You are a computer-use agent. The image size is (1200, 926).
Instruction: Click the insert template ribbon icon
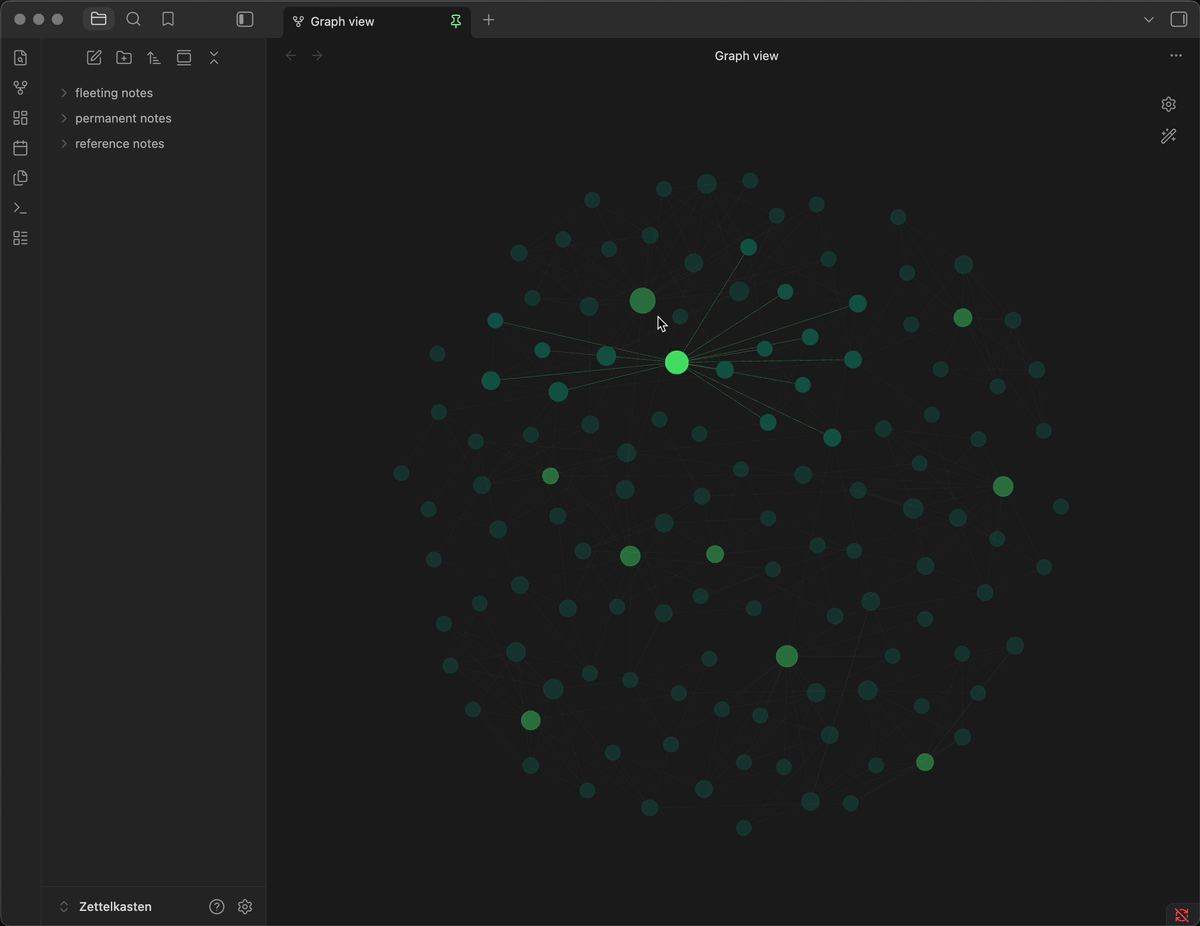pos(20,178)
